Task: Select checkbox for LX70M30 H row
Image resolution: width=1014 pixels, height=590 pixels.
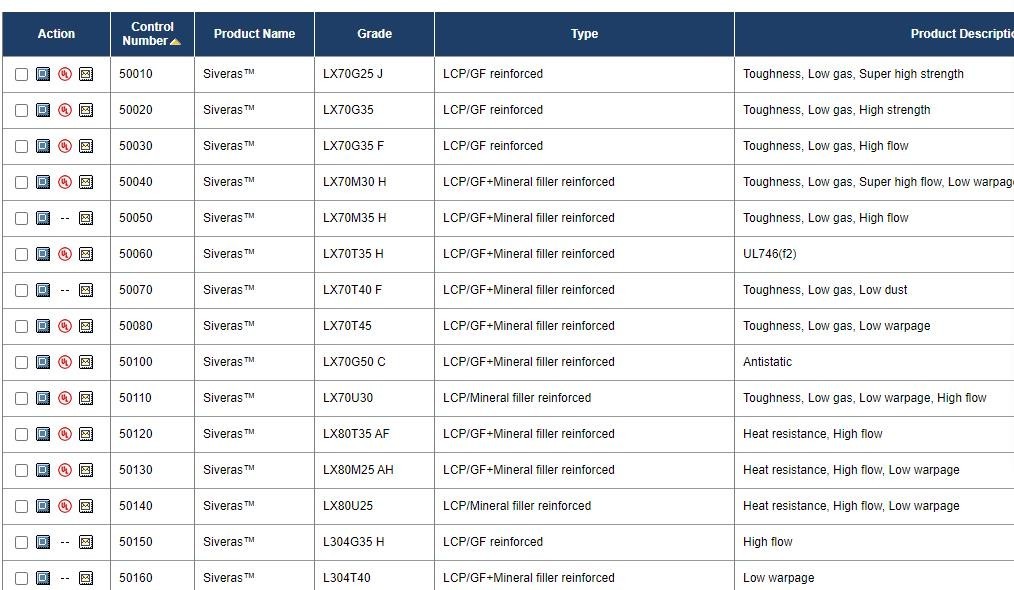Action: 21,182
